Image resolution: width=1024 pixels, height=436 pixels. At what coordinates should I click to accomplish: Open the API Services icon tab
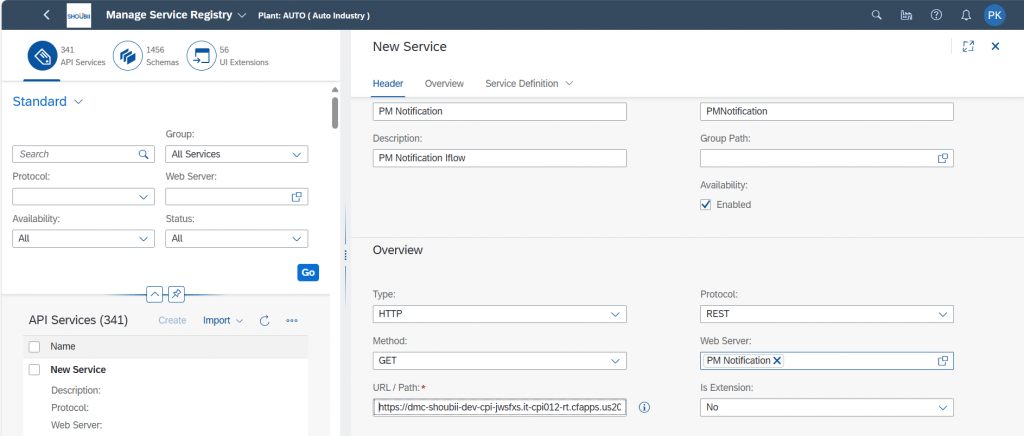43,56
